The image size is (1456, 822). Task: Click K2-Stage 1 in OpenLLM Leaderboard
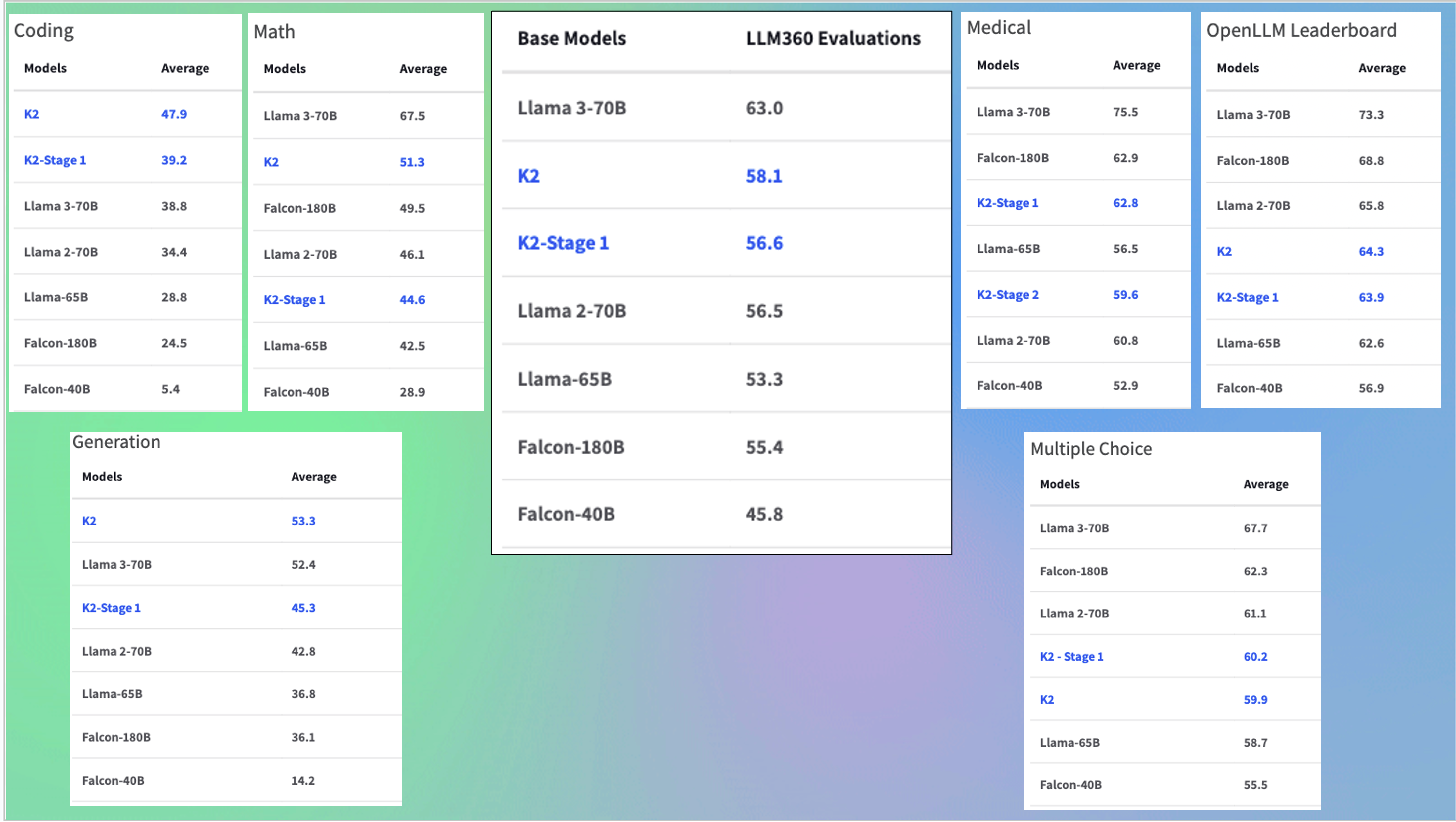pyautogui.click(x=1248, y=297)
